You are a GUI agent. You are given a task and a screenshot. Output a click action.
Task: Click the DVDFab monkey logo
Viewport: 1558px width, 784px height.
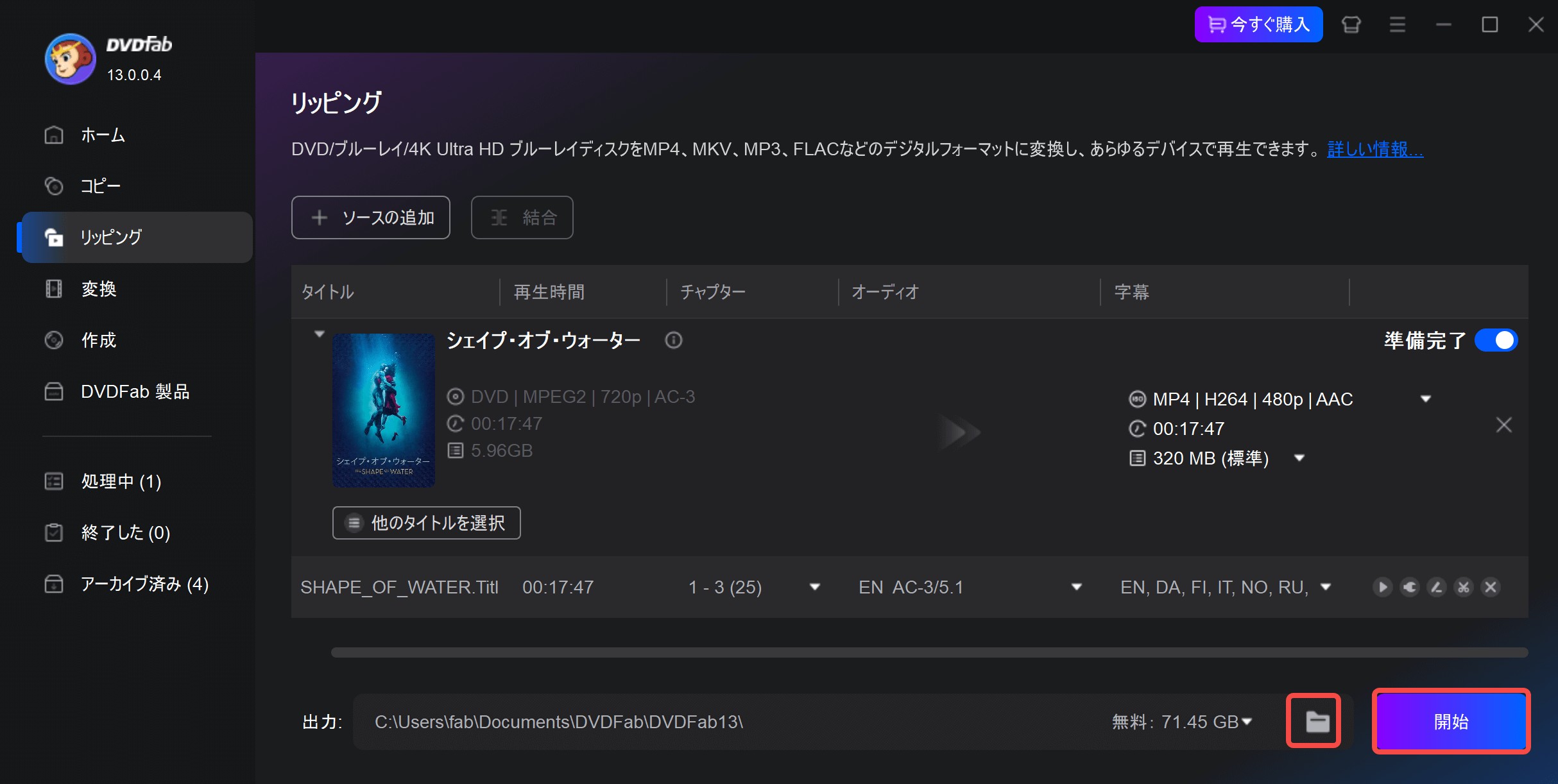70,59
